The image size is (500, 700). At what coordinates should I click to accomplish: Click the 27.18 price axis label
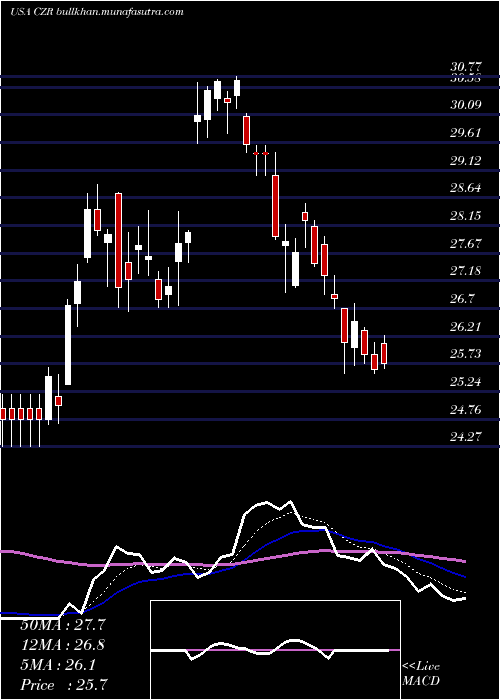click(x=466, y=271)
